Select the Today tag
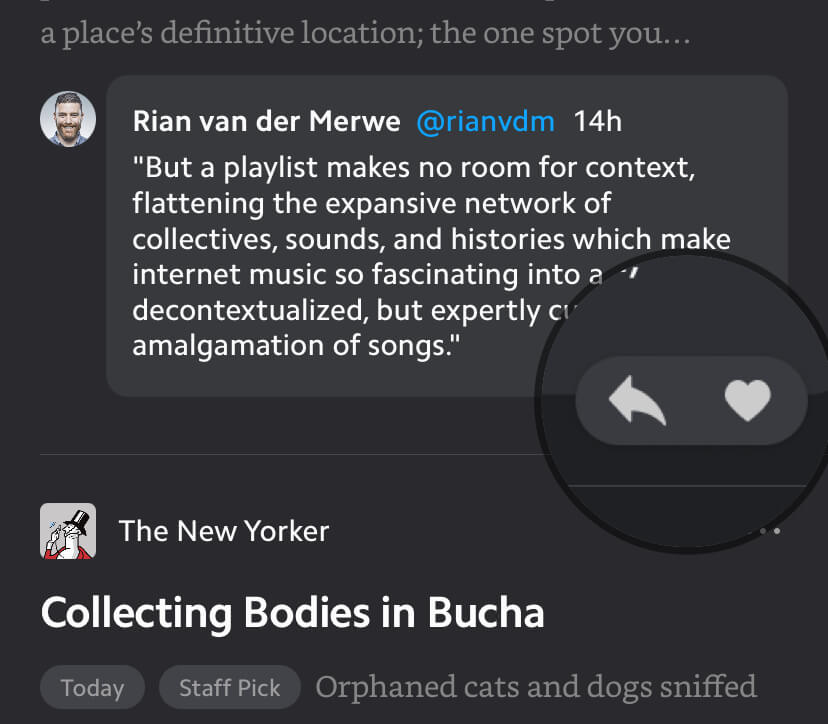Screen dimensions: 828x724 [x=92, y=688]
